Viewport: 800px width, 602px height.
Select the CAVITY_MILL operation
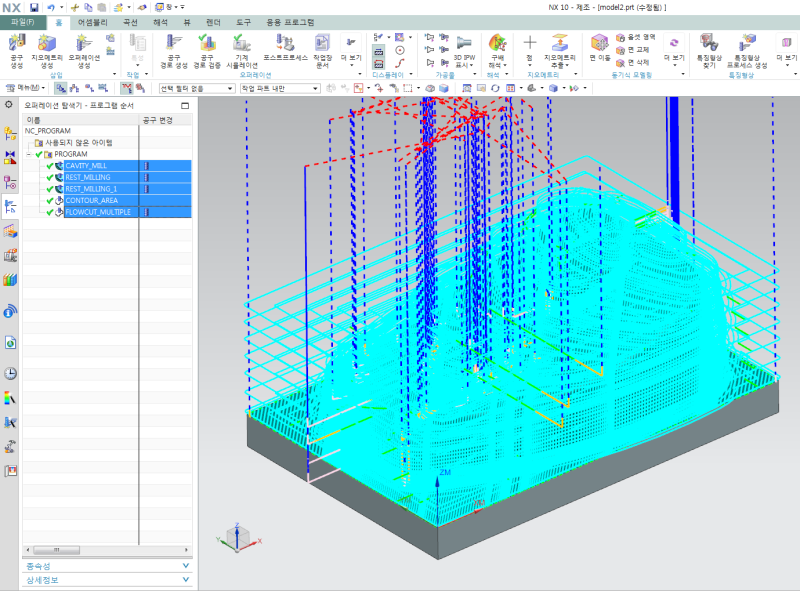point(86,165)
